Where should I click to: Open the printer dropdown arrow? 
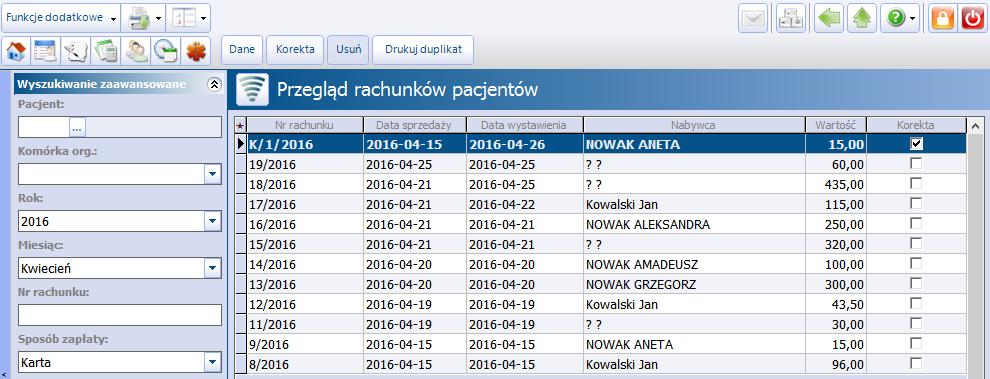[x=158, y=18]
